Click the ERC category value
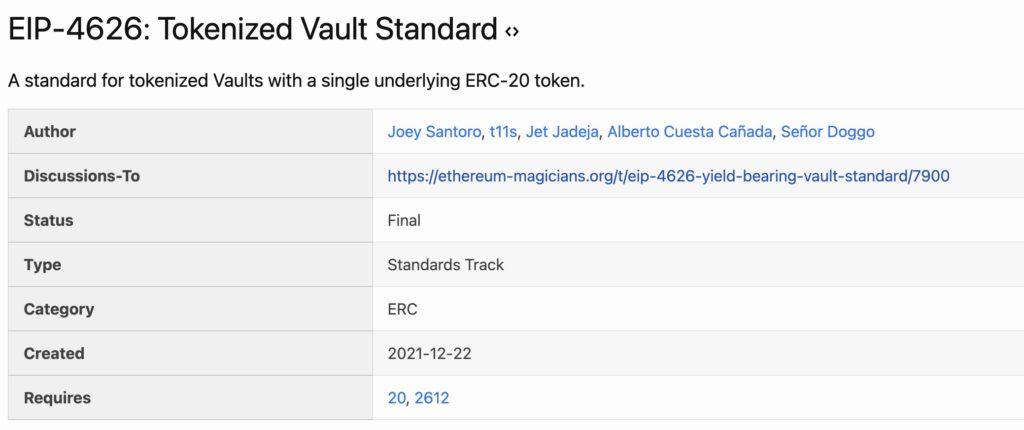Image resolution: width=1024 pixels, height=430 pixels. pyautogui.click(x=402, y=309)
